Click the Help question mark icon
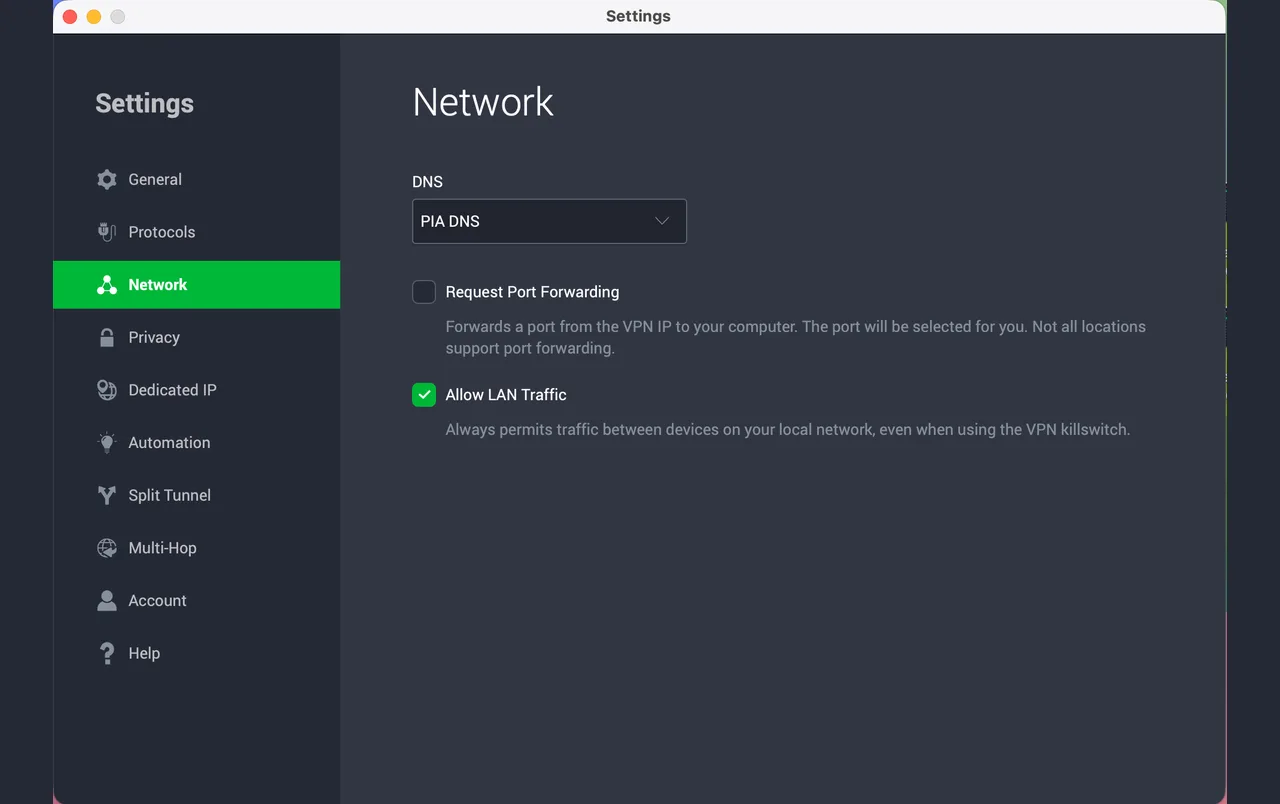Image resolution: width=1280 pixels, height=804 pixels. (107, 653)
